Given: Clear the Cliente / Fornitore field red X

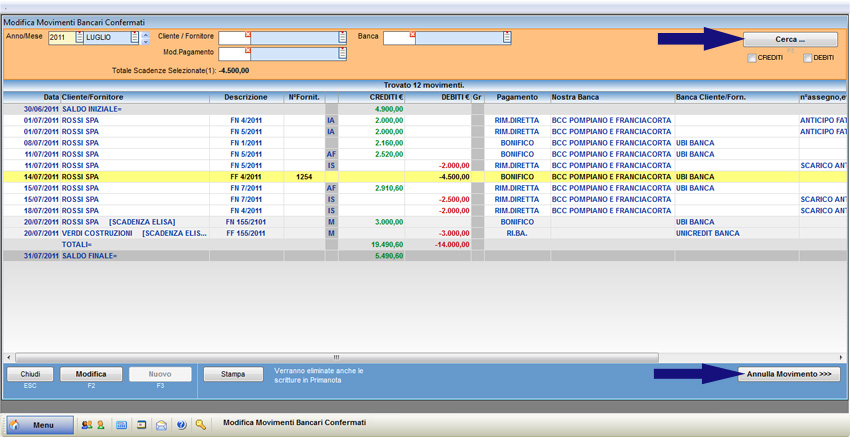Looking at the screenshot, I should point(247,33).
